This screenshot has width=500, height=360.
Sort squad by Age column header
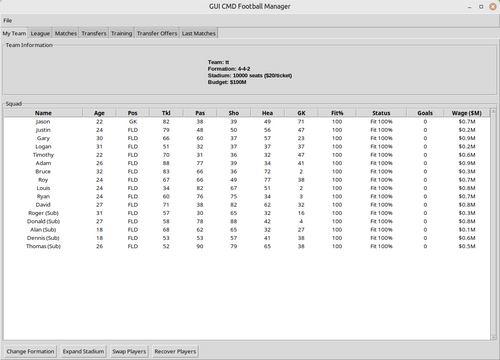tap(99, 113)
